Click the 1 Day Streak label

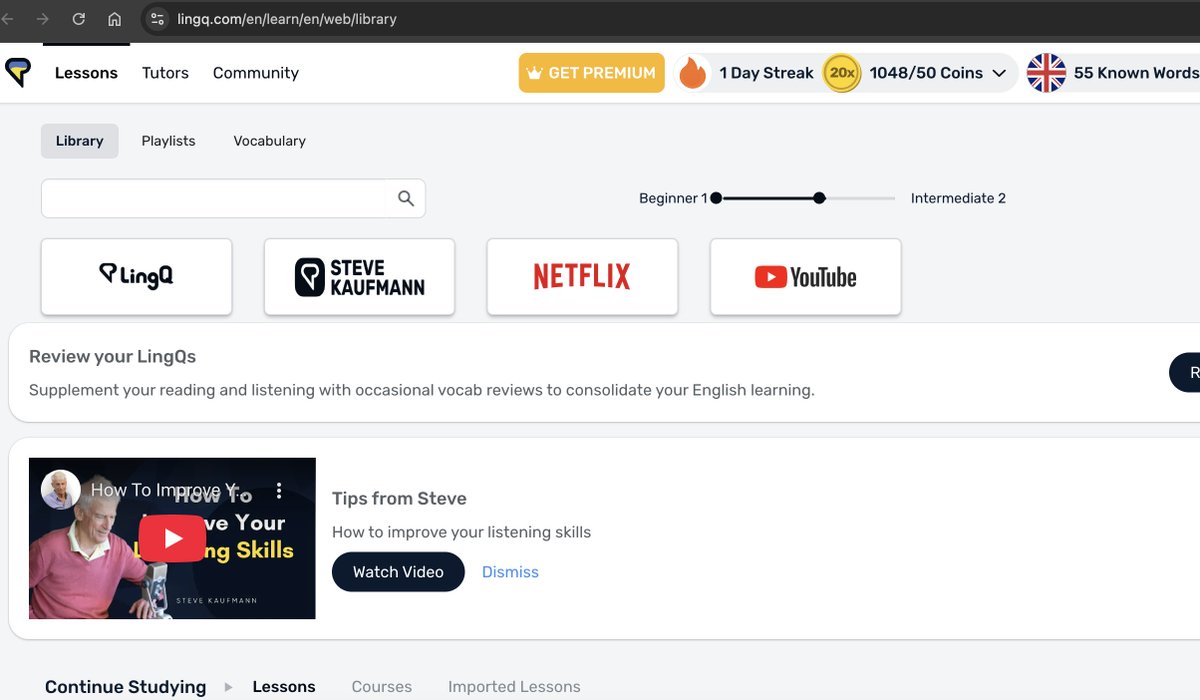[766, 73]
